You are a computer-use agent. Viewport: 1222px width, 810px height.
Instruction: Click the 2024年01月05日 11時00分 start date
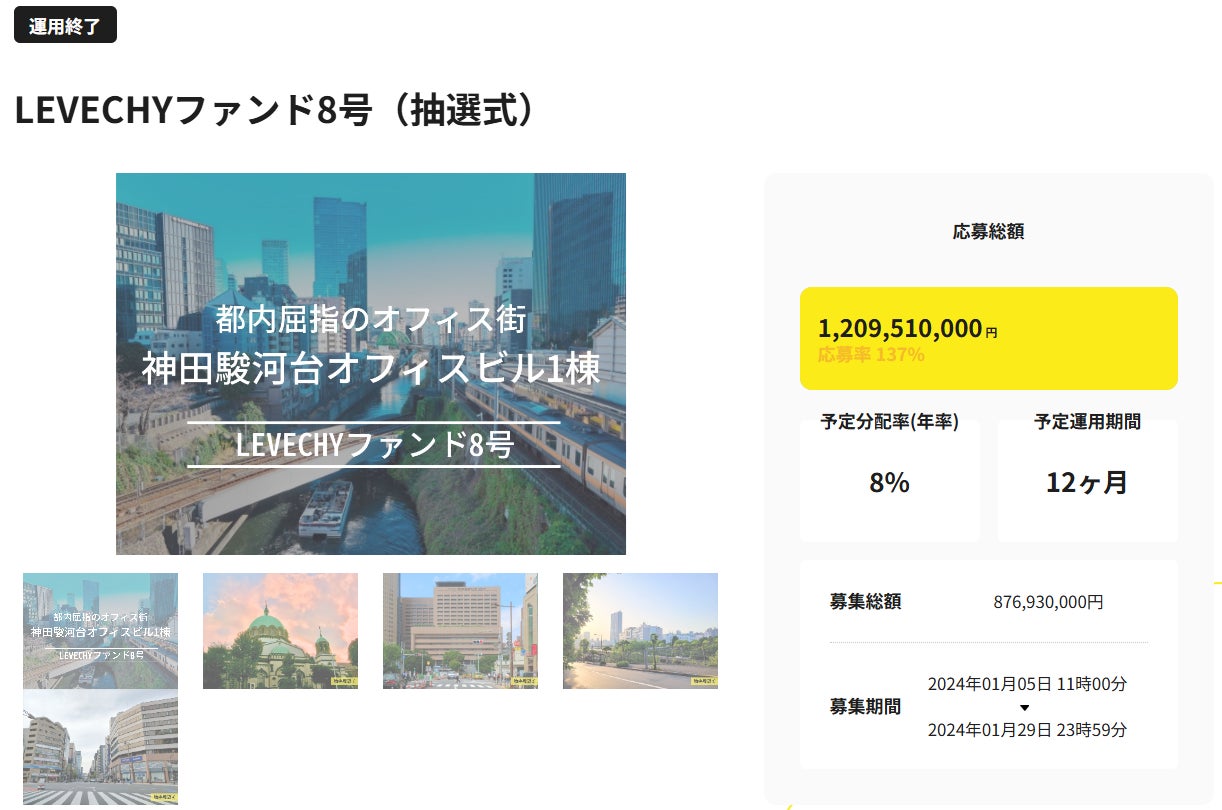pos(1027,684)
